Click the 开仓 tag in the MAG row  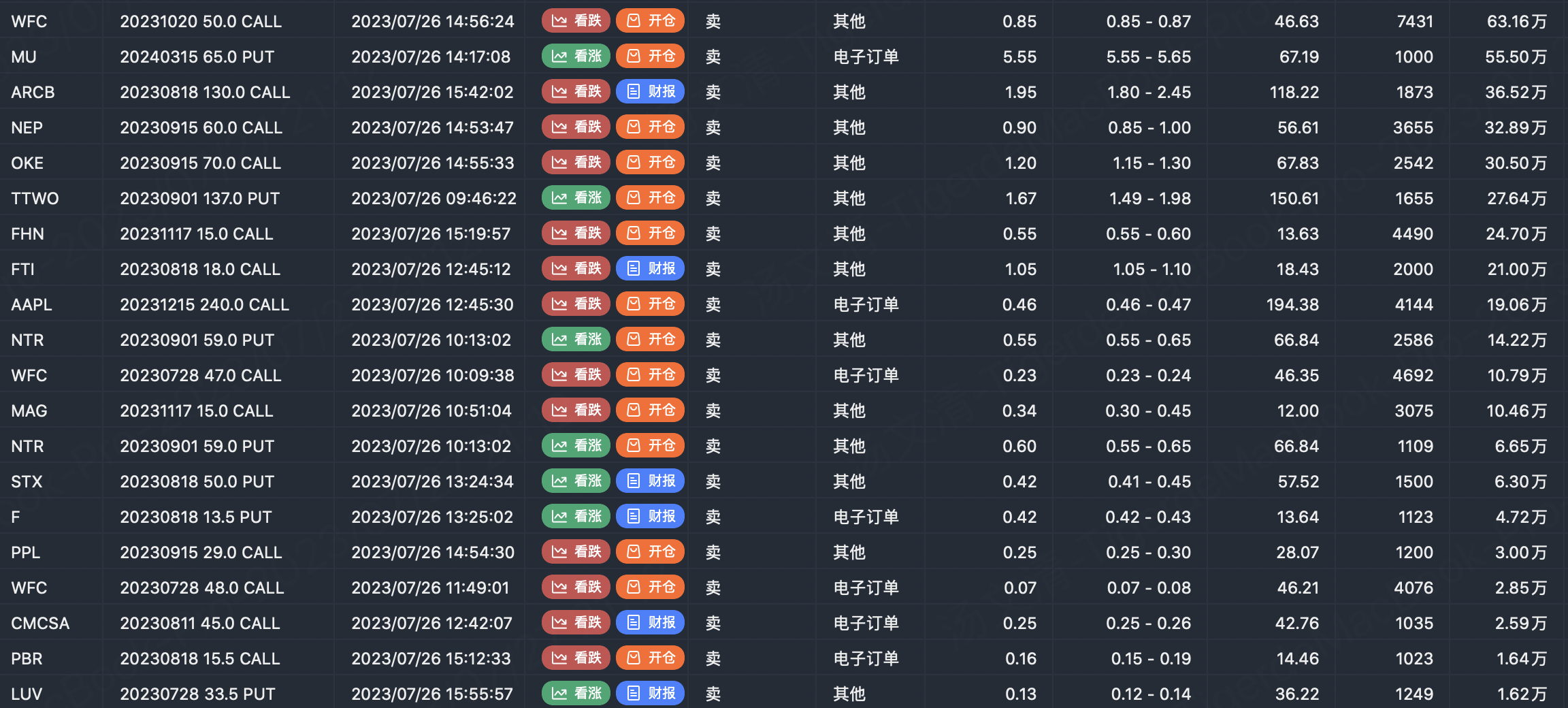pyautogui.click(x=650, y=410)
